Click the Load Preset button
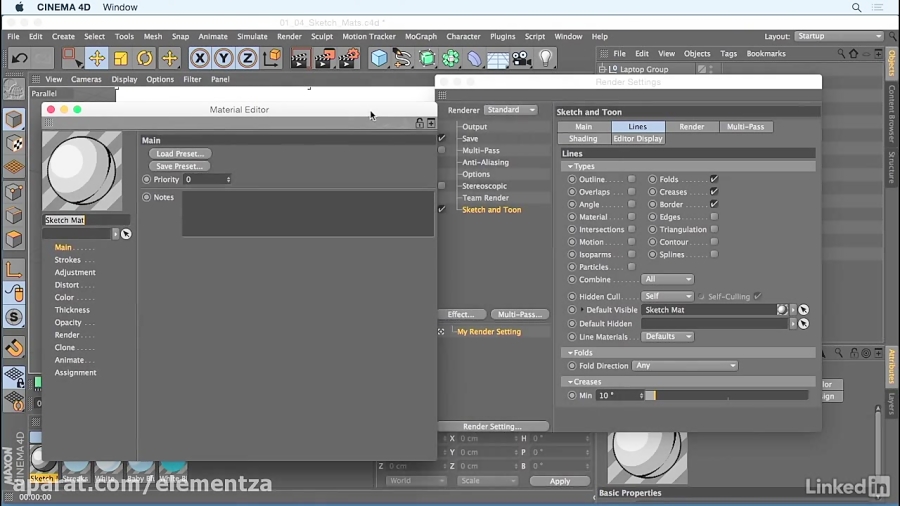This screenshot has height=506, width=900. coord(180,154)
